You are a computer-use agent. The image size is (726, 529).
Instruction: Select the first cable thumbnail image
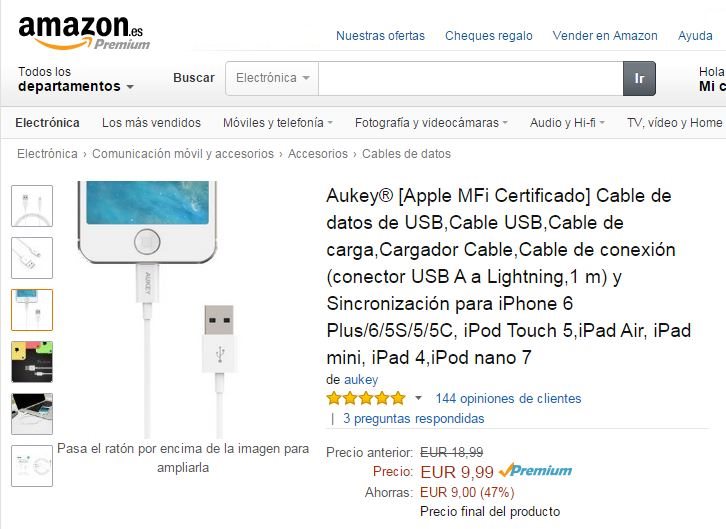coord(32,206)
